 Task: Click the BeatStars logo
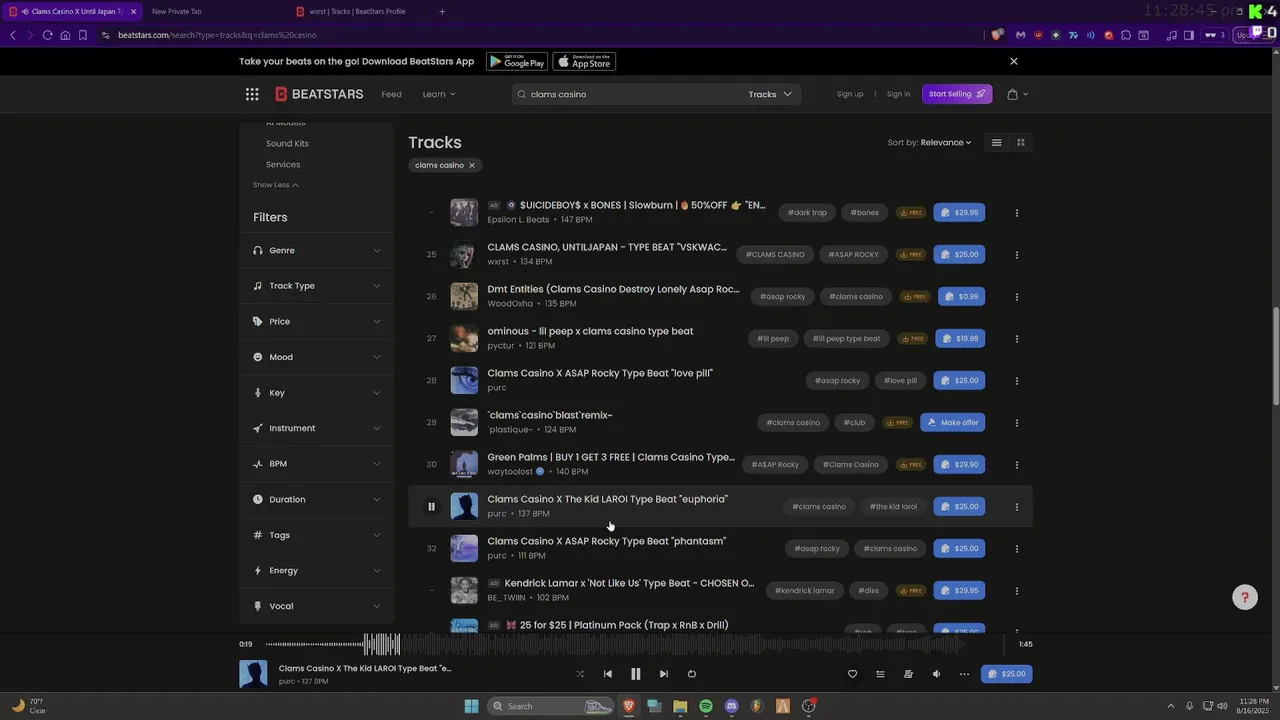pos(319,94)
